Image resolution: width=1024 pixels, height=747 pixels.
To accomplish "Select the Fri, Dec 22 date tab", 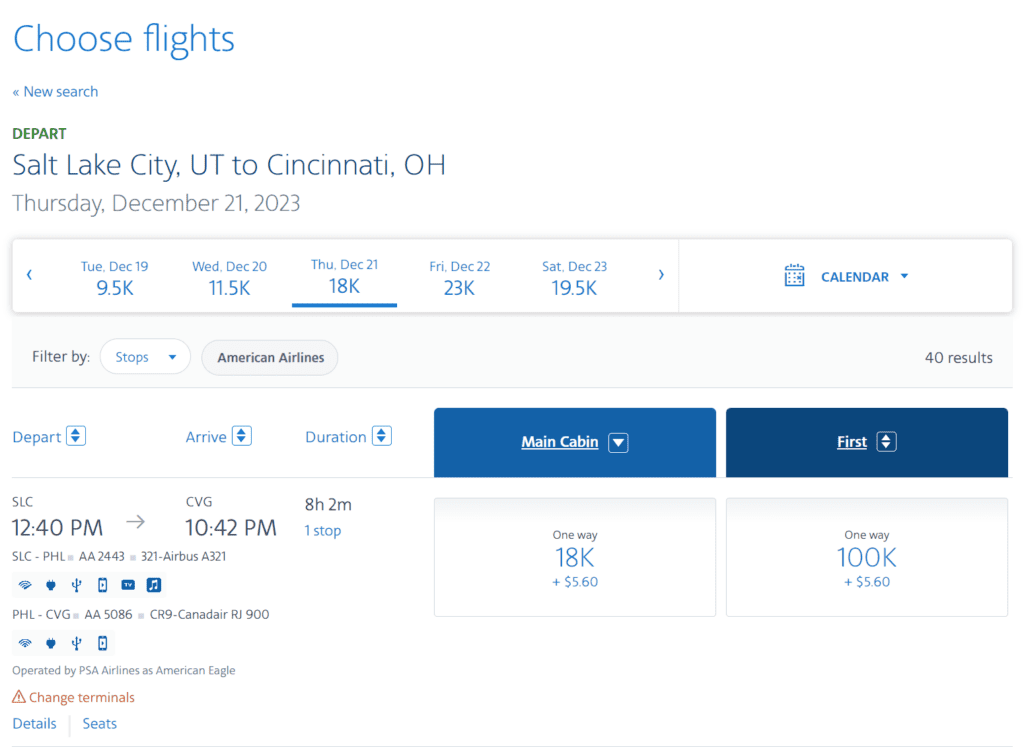I will pos(460,277).
